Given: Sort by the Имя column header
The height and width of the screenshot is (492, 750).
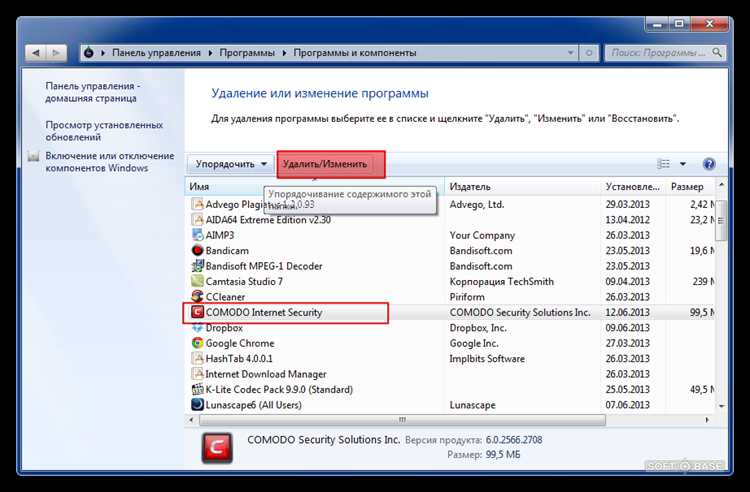Looking at the screenshot, I should click(x=315, y=186).
